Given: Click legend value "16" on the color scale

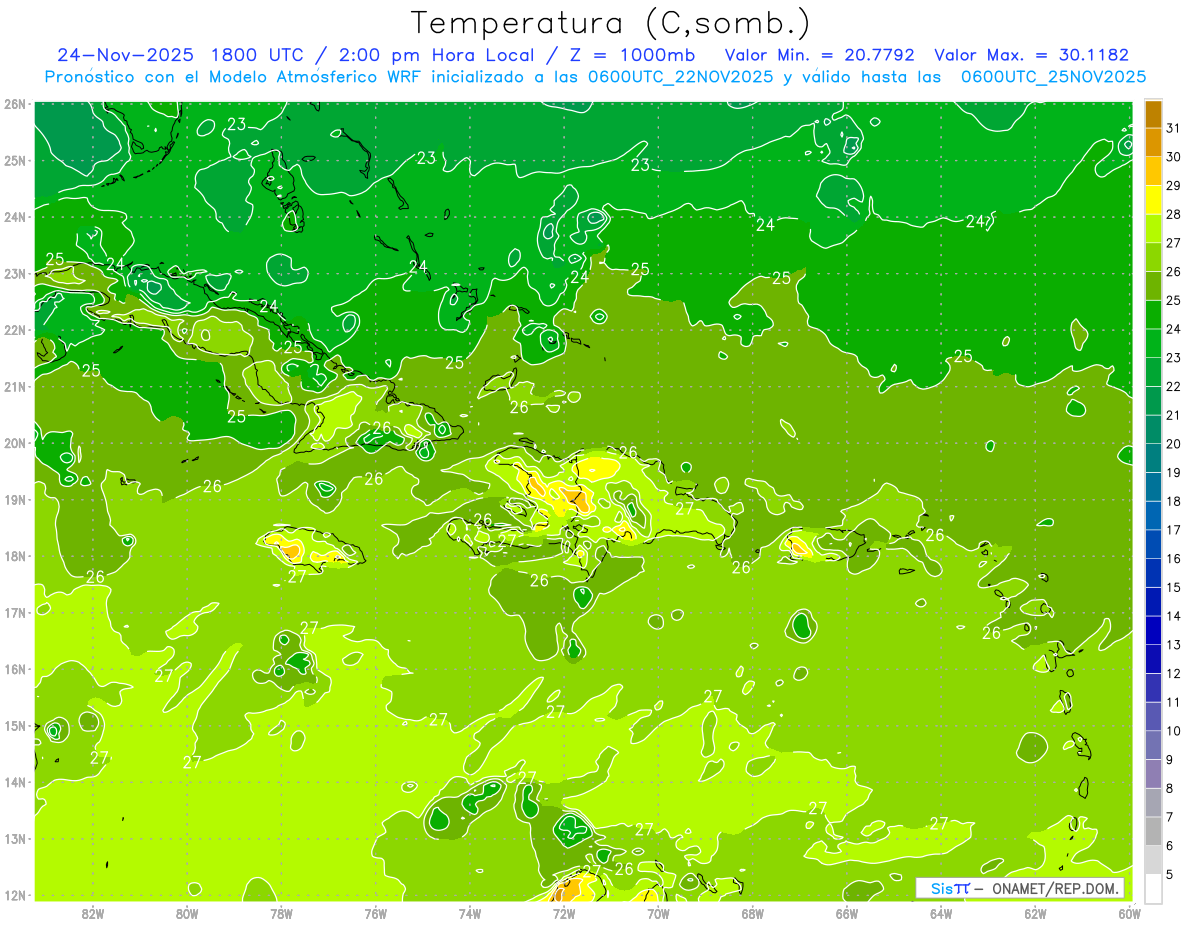Looking at the screenshot, I should [1174, 558].
